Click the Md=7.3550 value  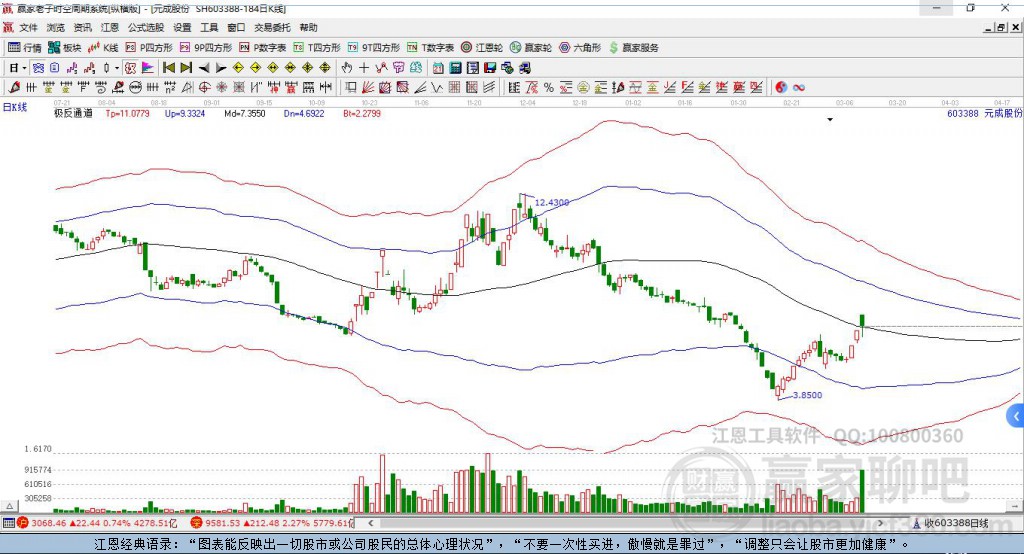245,113
